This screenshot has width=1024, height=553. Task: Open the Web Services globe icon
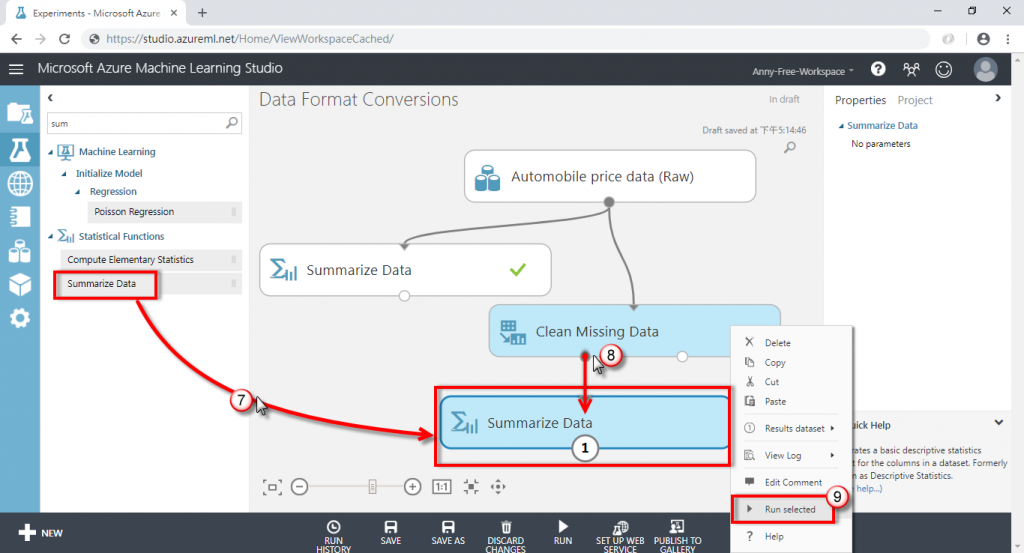coord(20,183)
